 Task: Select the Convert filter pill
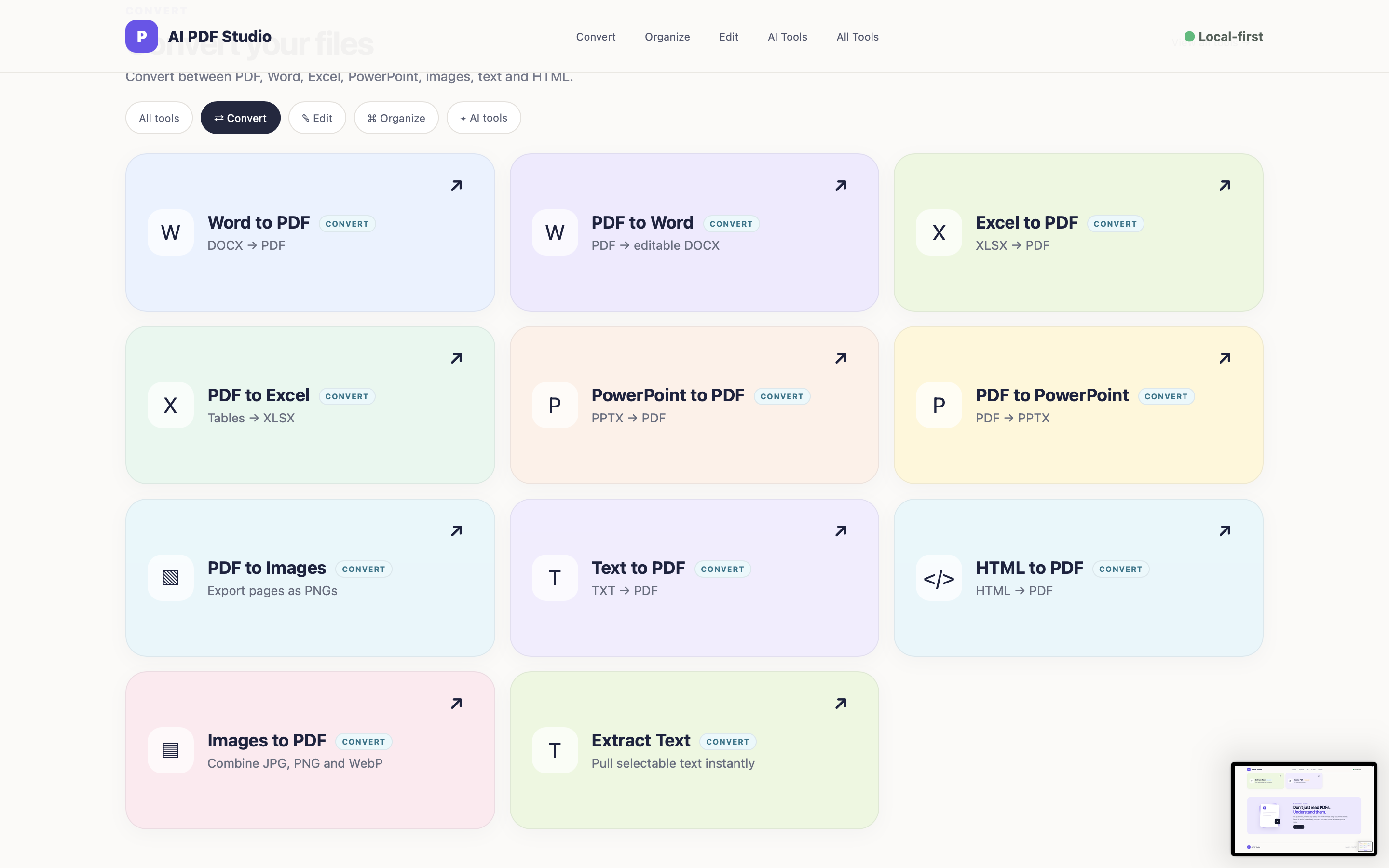(240, 118)
